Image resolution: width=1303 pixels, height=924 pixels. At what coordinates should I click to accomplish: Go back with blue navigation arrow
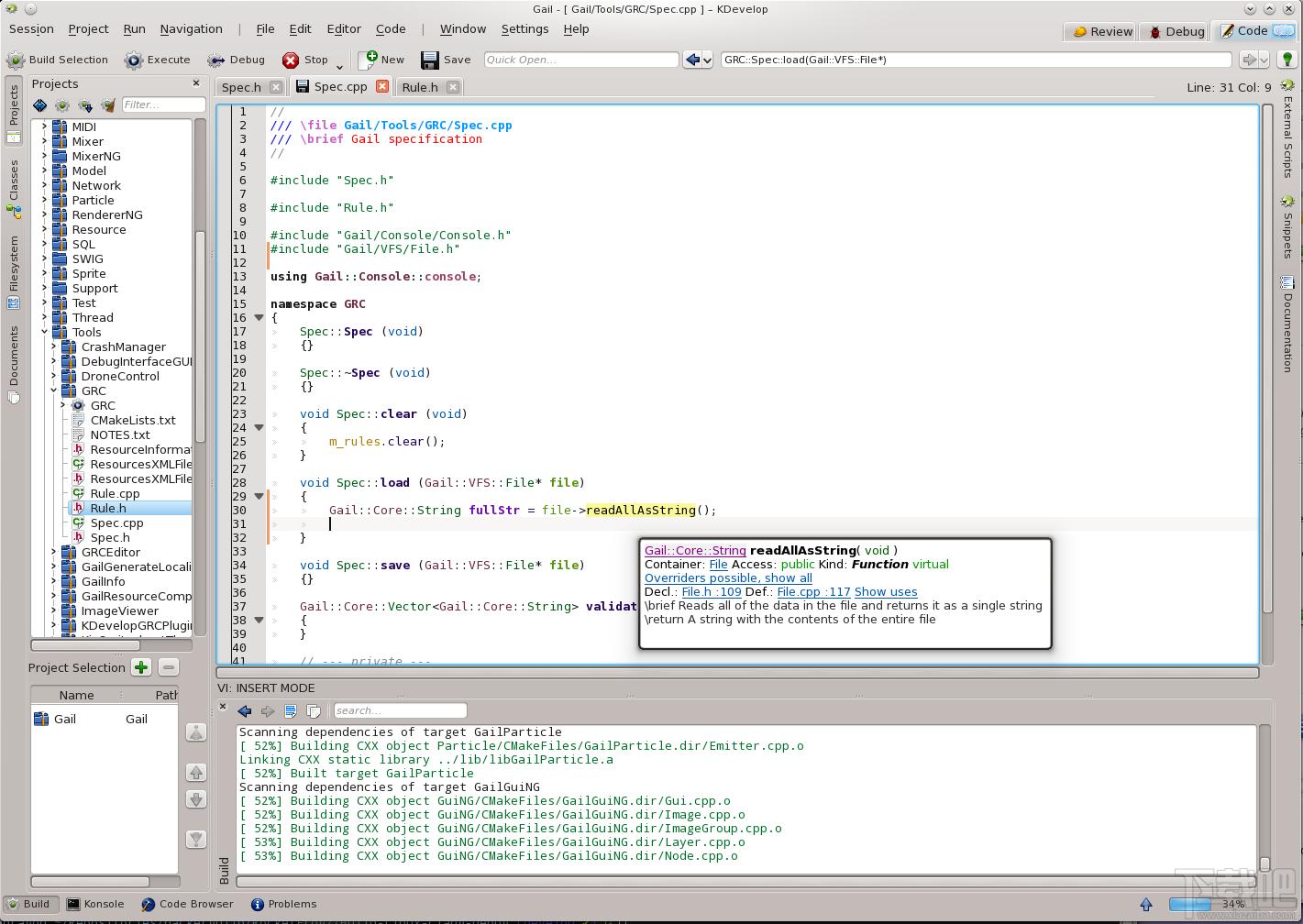[692, 60]
